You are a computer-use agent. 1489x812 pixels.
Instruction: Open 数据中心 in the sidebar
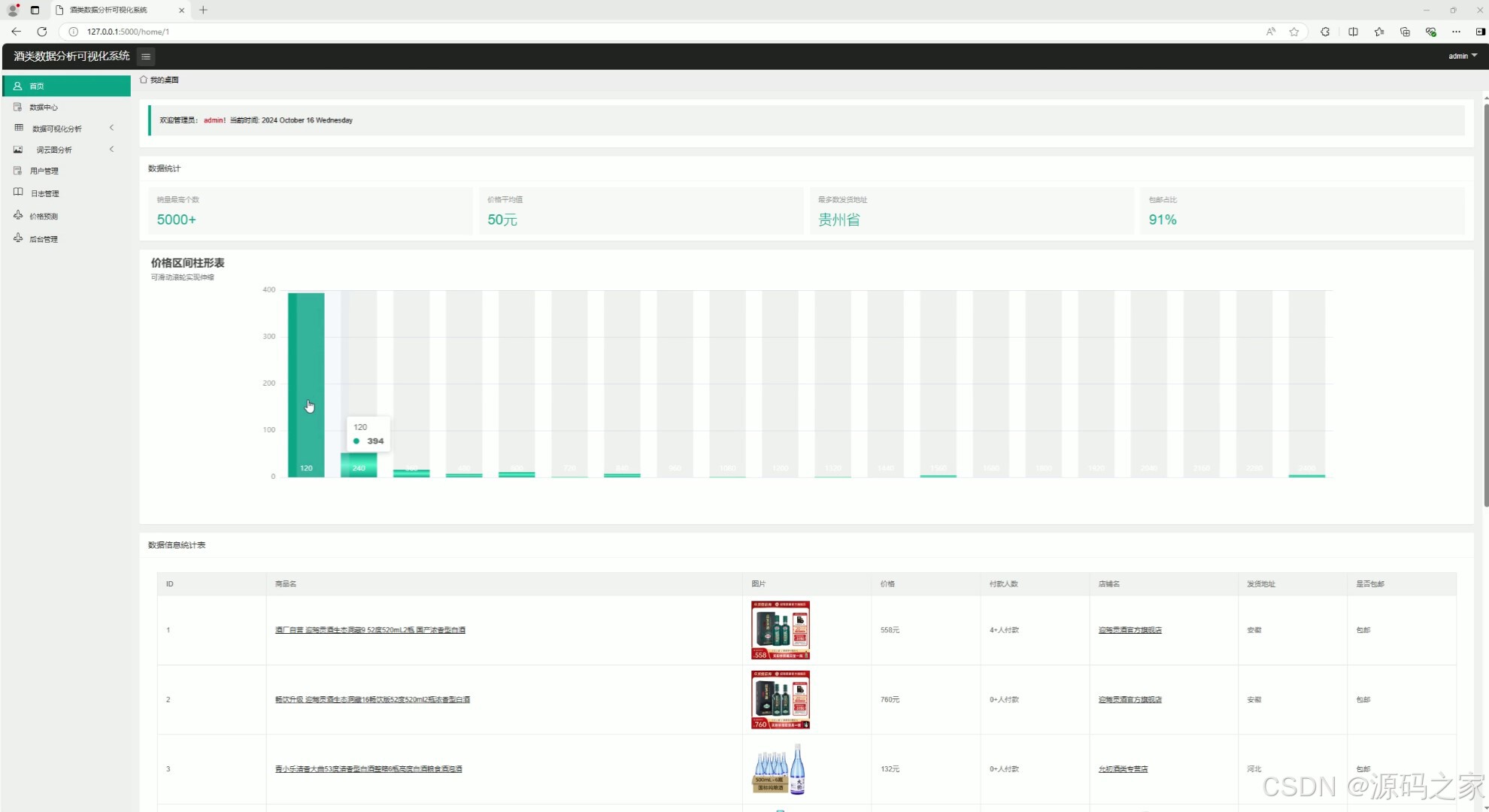(x=44, y=108)
